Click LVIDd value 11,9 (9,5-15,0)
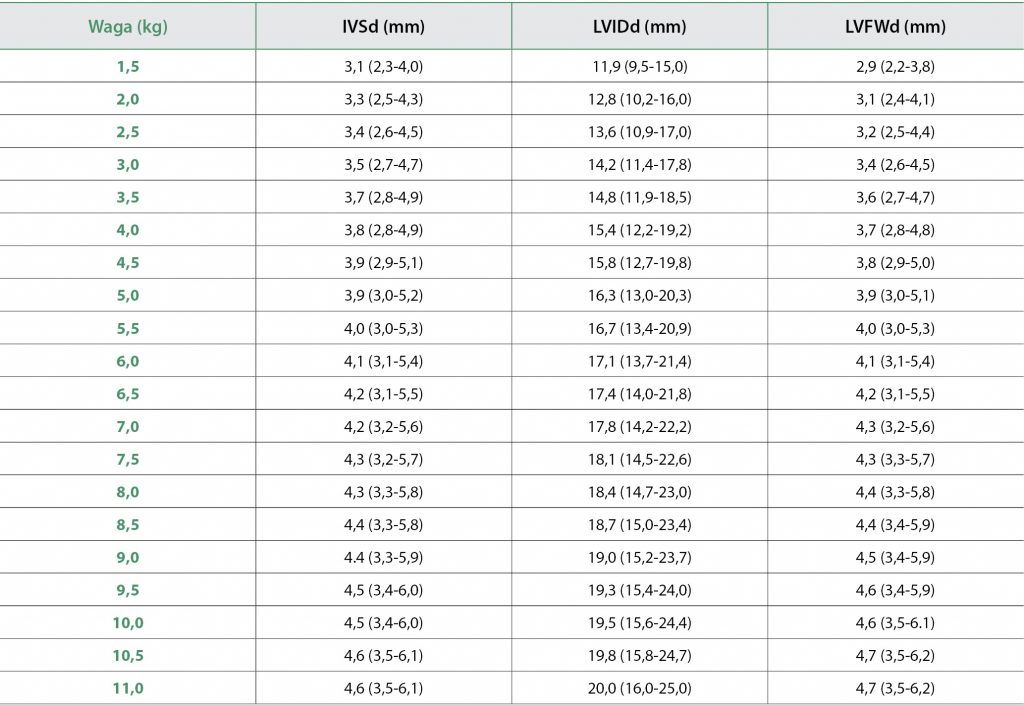Viewport: 1024px width, 705px height. 640,67
